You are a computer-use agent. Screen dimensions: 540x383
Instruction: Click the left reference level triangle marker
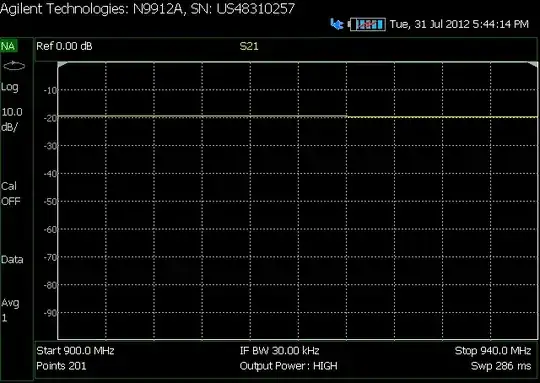pyautogui.click(x=61, y=65)
